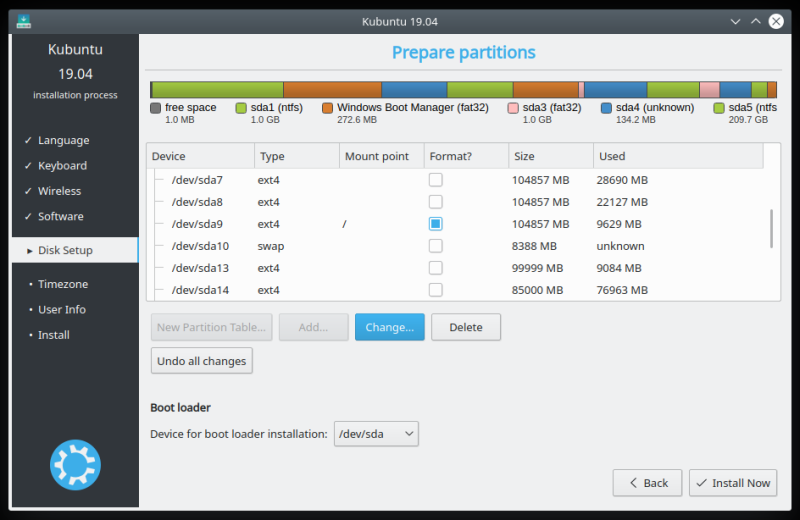Click the Format? column header

[x=466, y=156]
